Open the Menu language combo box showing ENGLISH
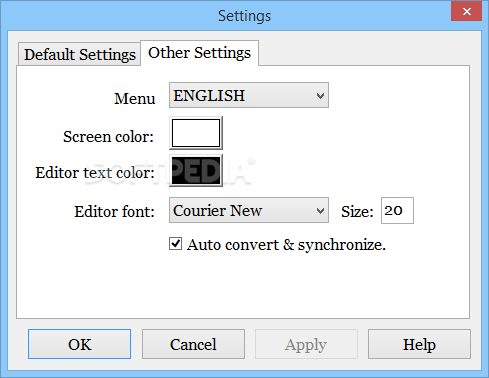 coord(249,95)
